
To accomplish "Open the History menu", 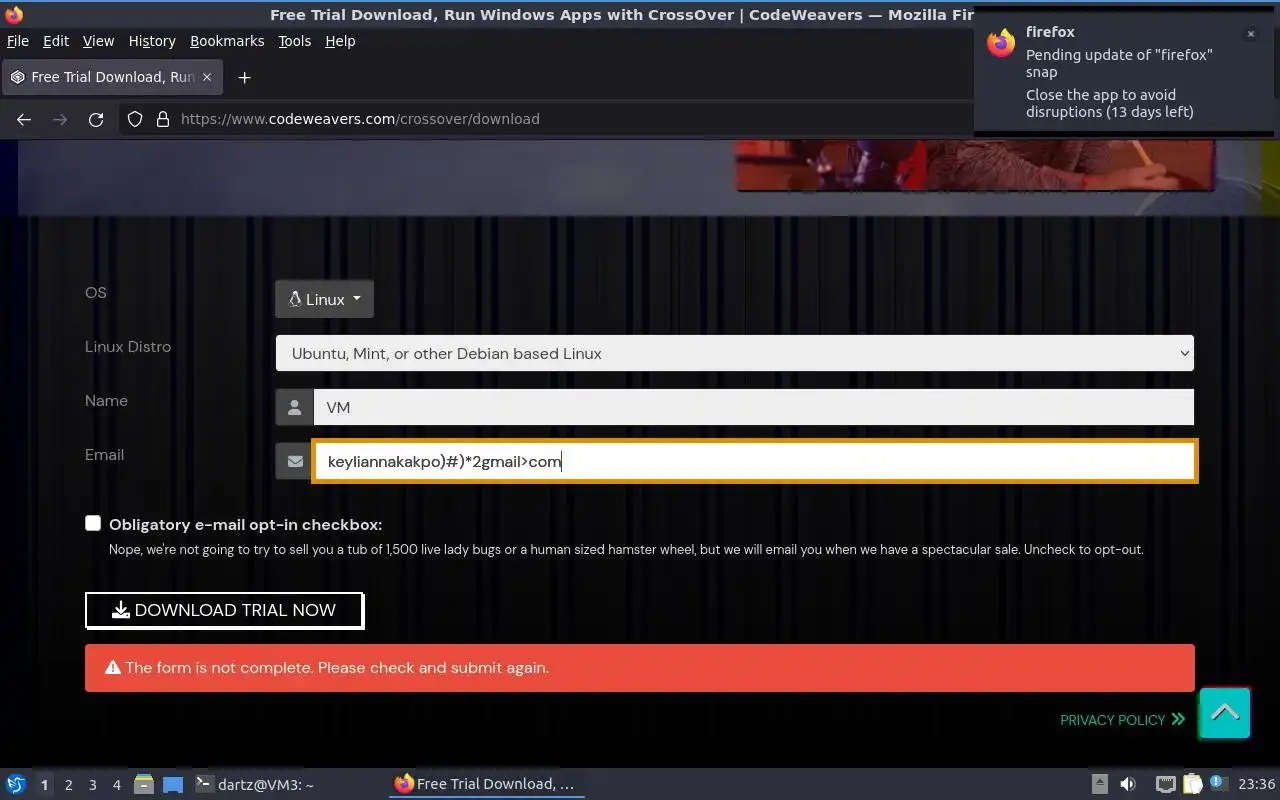I will (152, 41).
